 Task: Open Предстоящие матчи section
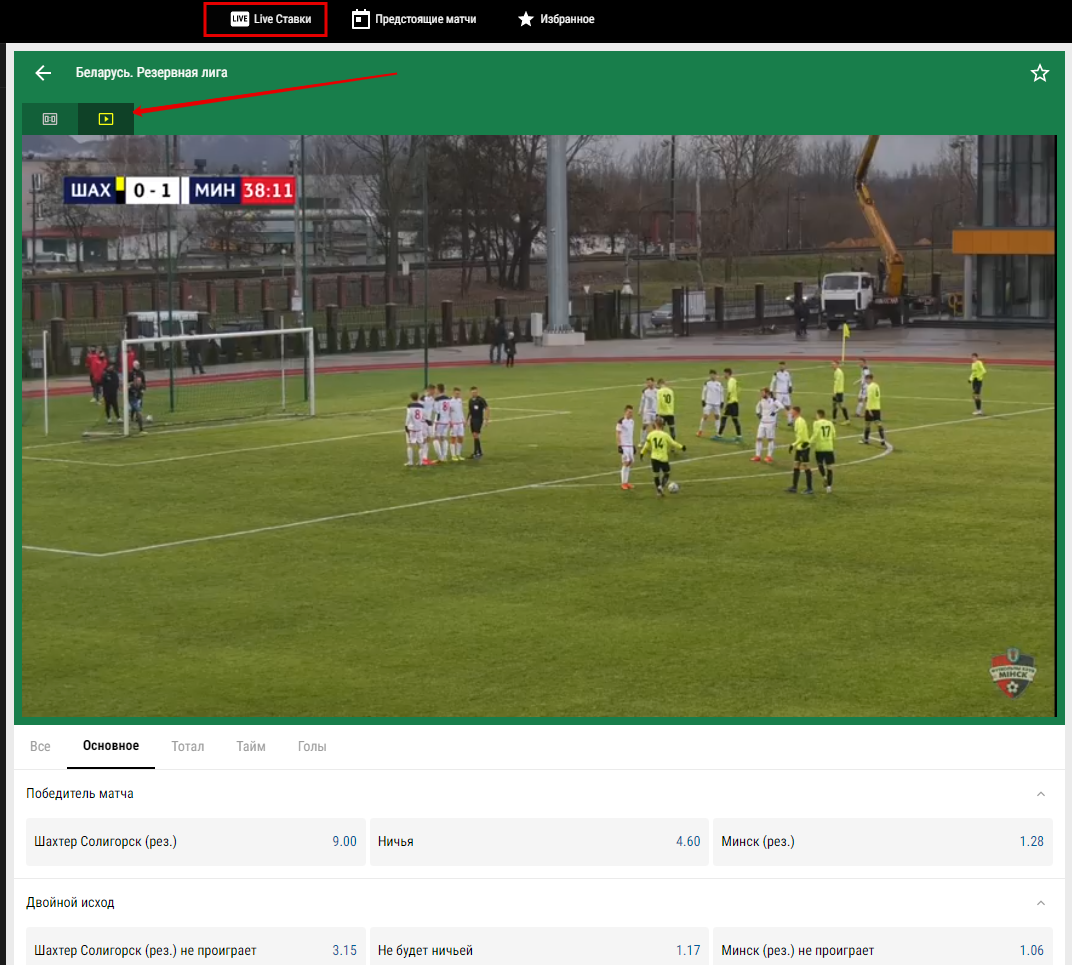[414, 19]
